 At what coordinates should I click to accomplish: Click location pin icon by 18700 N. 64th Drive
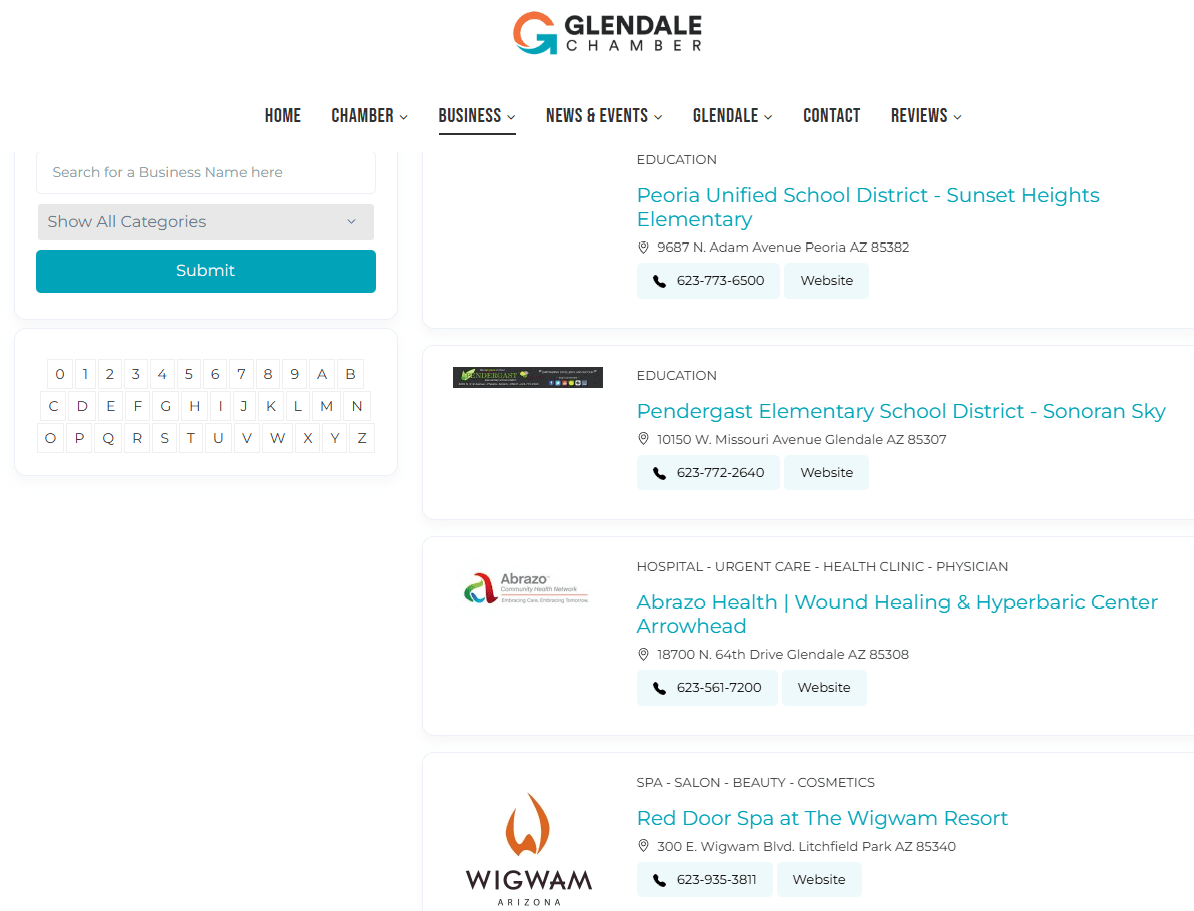point(643,654)
